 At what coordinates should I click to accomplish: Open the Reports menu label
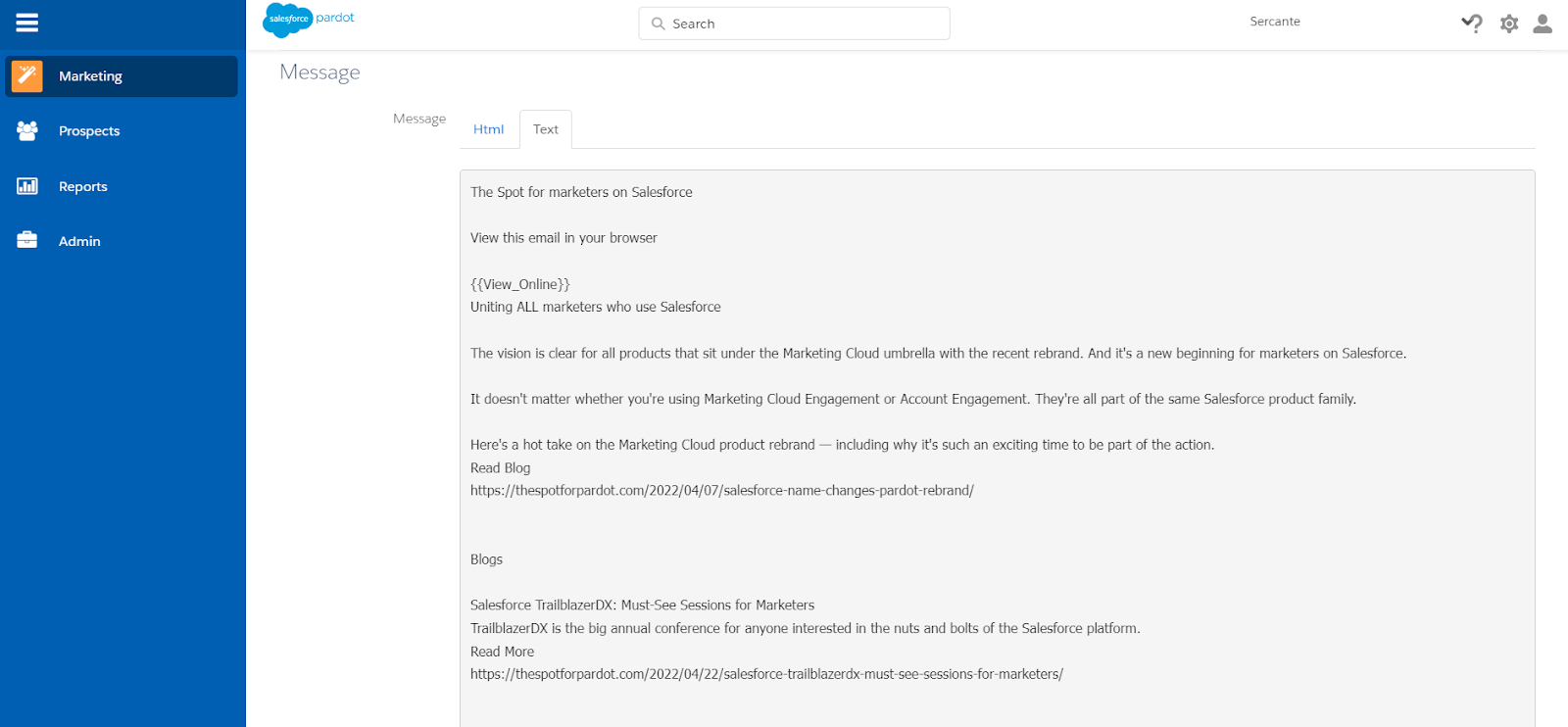tap(83, 186)
